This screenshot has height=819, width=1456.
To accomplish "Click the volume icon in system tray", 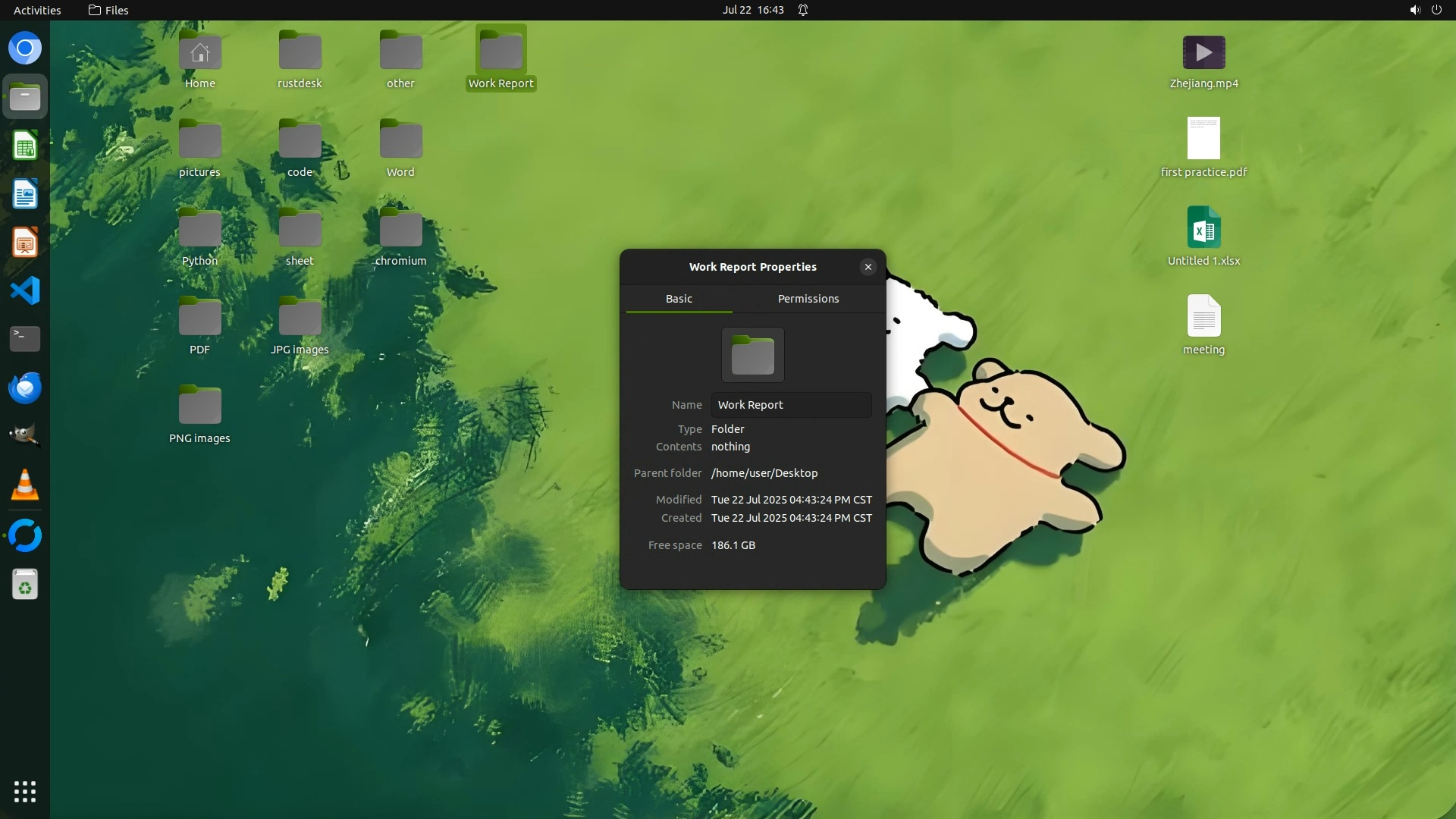I will pos(1414,10).
